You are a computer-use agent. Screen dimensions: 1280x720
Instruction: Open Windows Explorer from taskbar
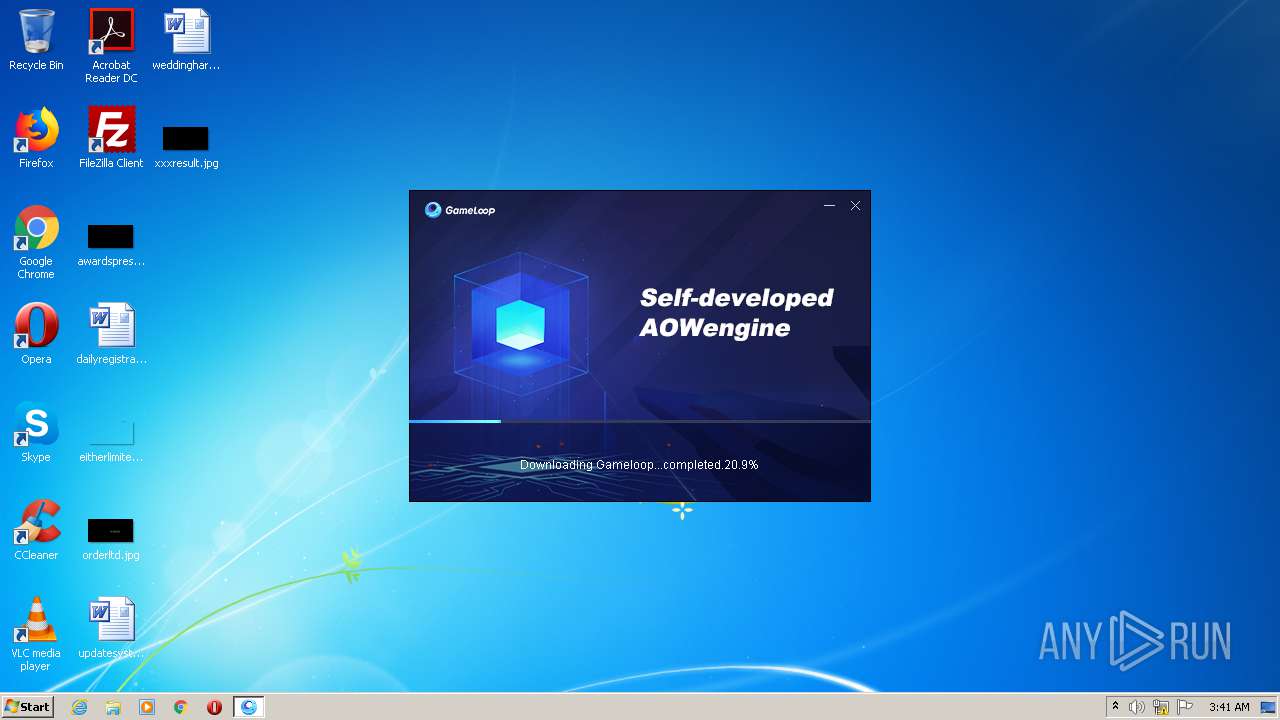pyautogui.click(x=113, y=707)
